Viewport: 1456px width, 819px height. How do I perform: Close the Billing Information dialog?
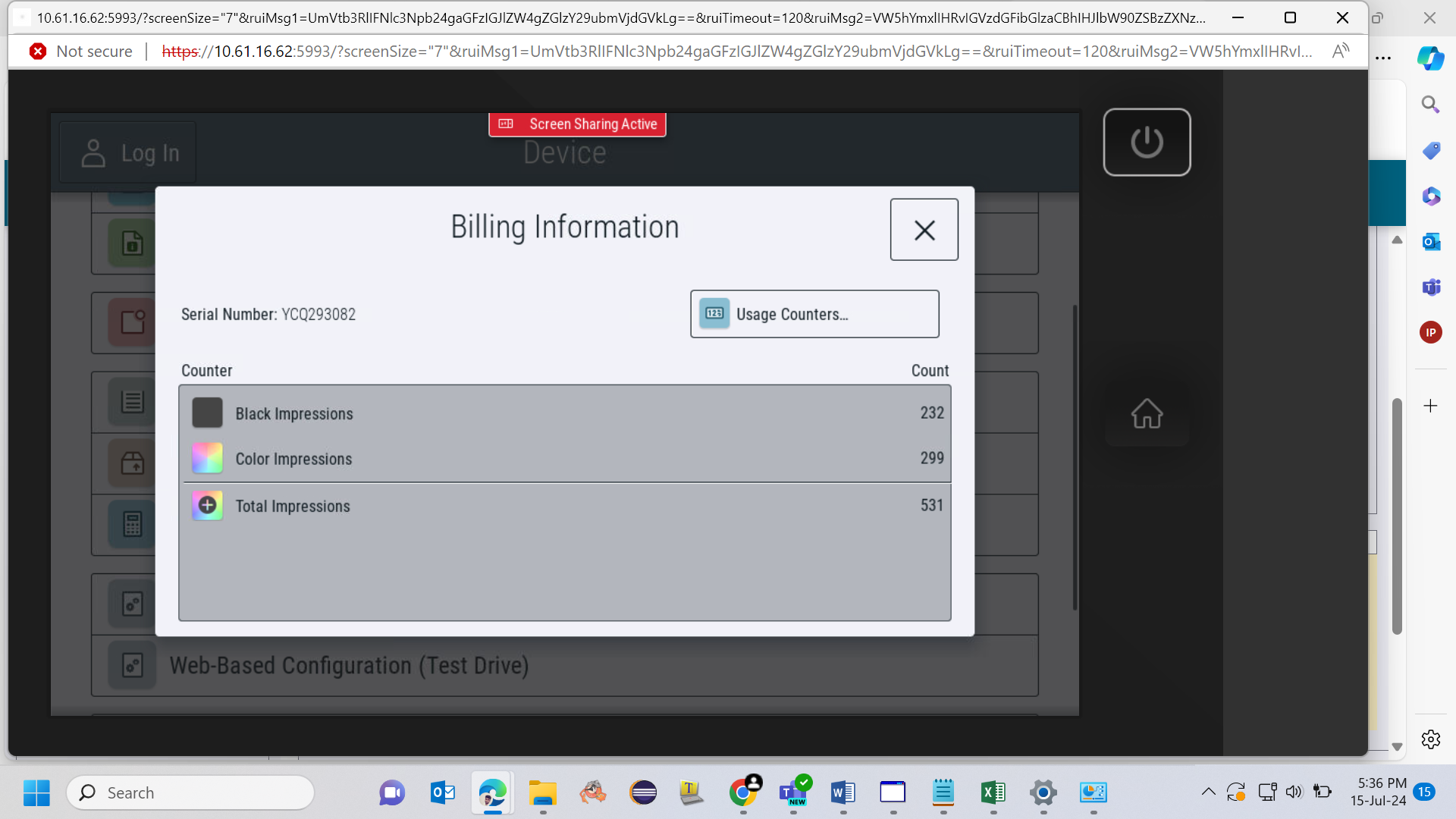coord(924,230)
